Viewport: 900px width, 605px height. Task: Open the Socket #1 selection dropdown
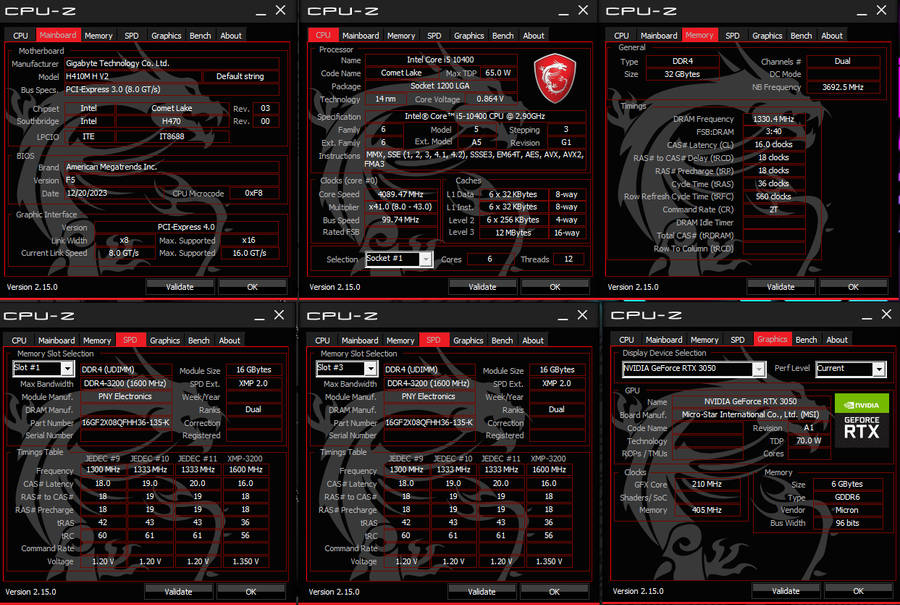(x=425, y=259)
